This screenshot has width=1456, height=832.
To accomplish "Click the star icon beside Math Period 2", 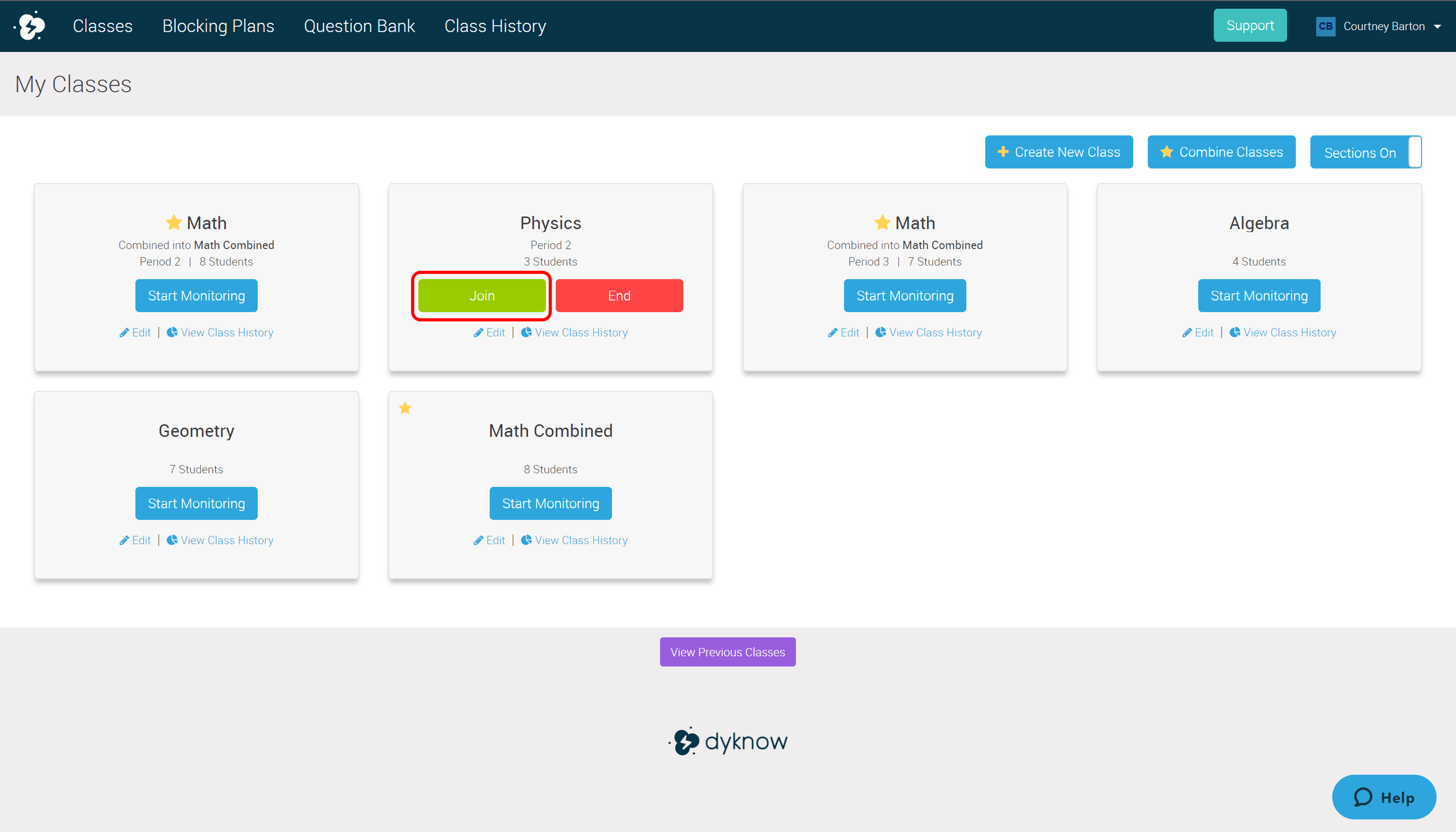I will [173, 222].
